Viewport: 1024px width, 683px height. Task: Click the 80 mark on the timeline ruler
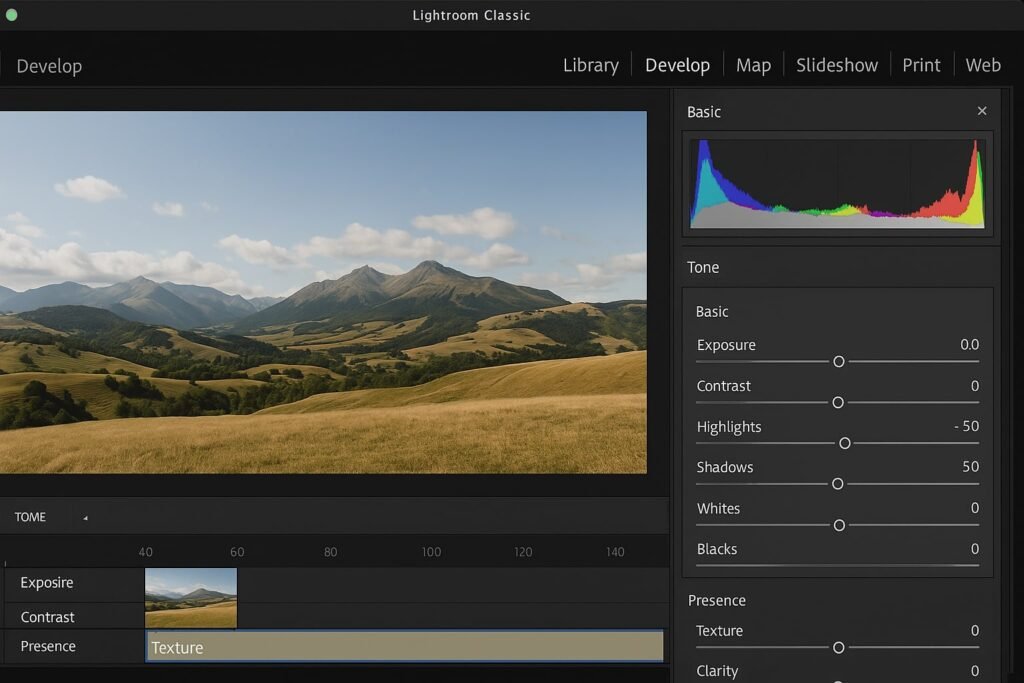click(330, 552)
